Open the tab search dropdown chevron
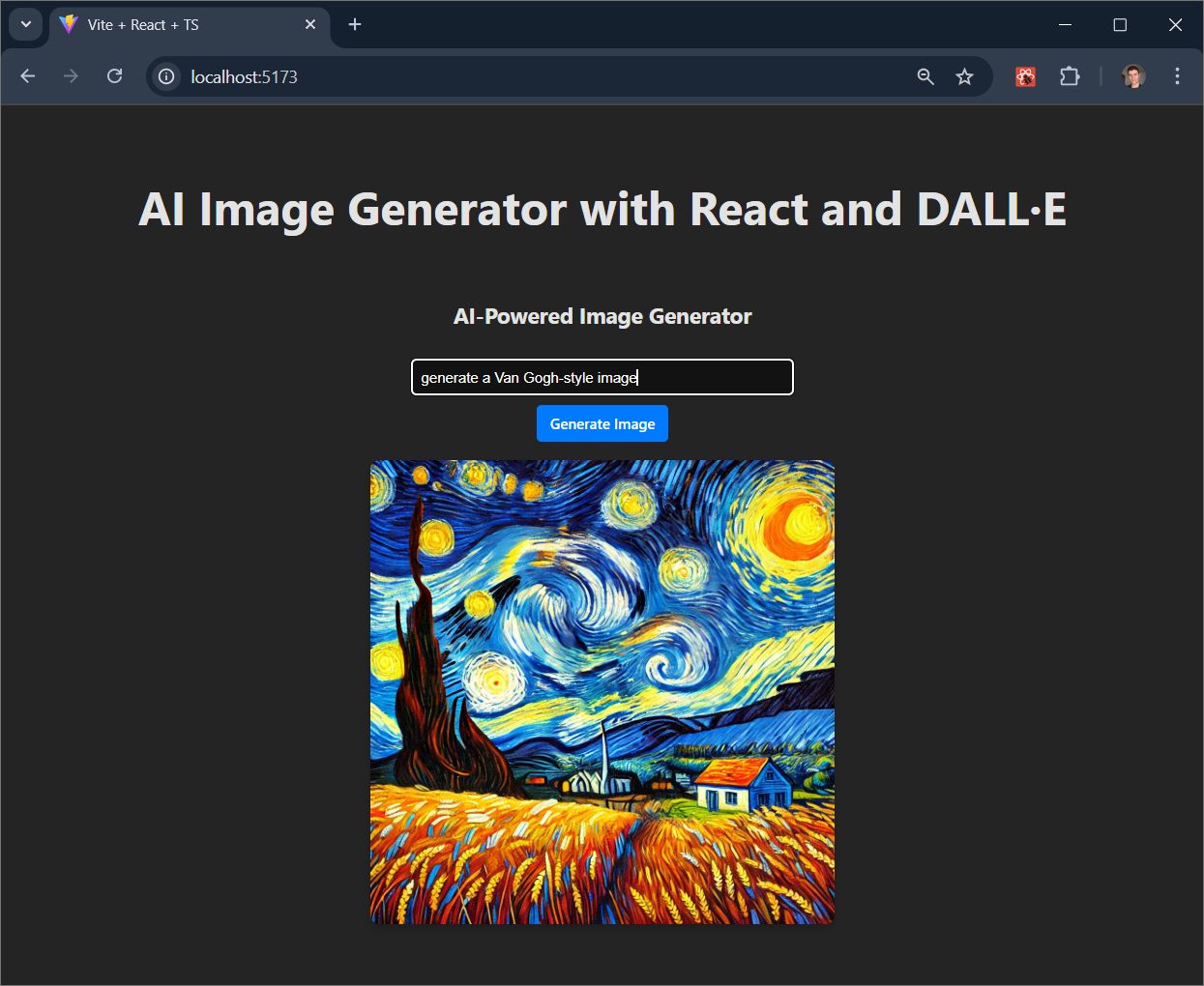 coord(26,24)
